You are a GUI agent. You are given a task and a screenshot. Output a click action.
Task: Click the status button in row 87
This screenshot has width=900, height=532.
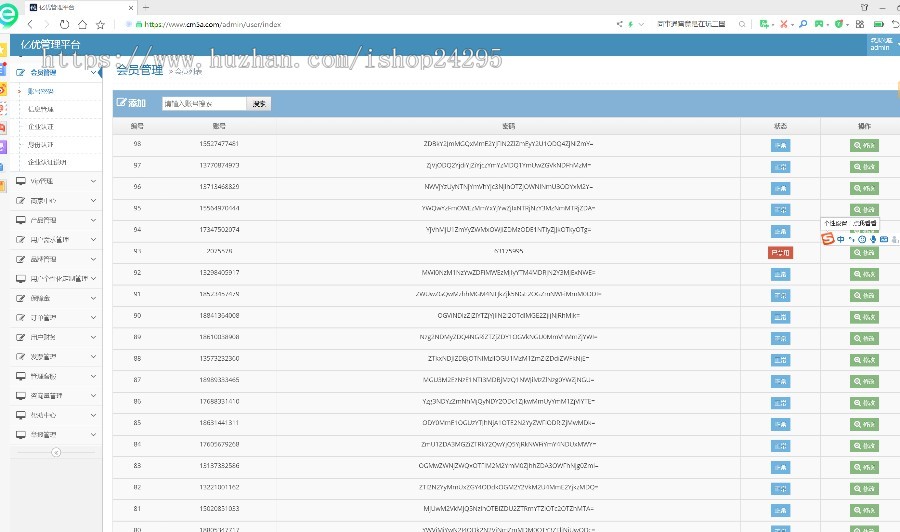click(x=780, y=381)
